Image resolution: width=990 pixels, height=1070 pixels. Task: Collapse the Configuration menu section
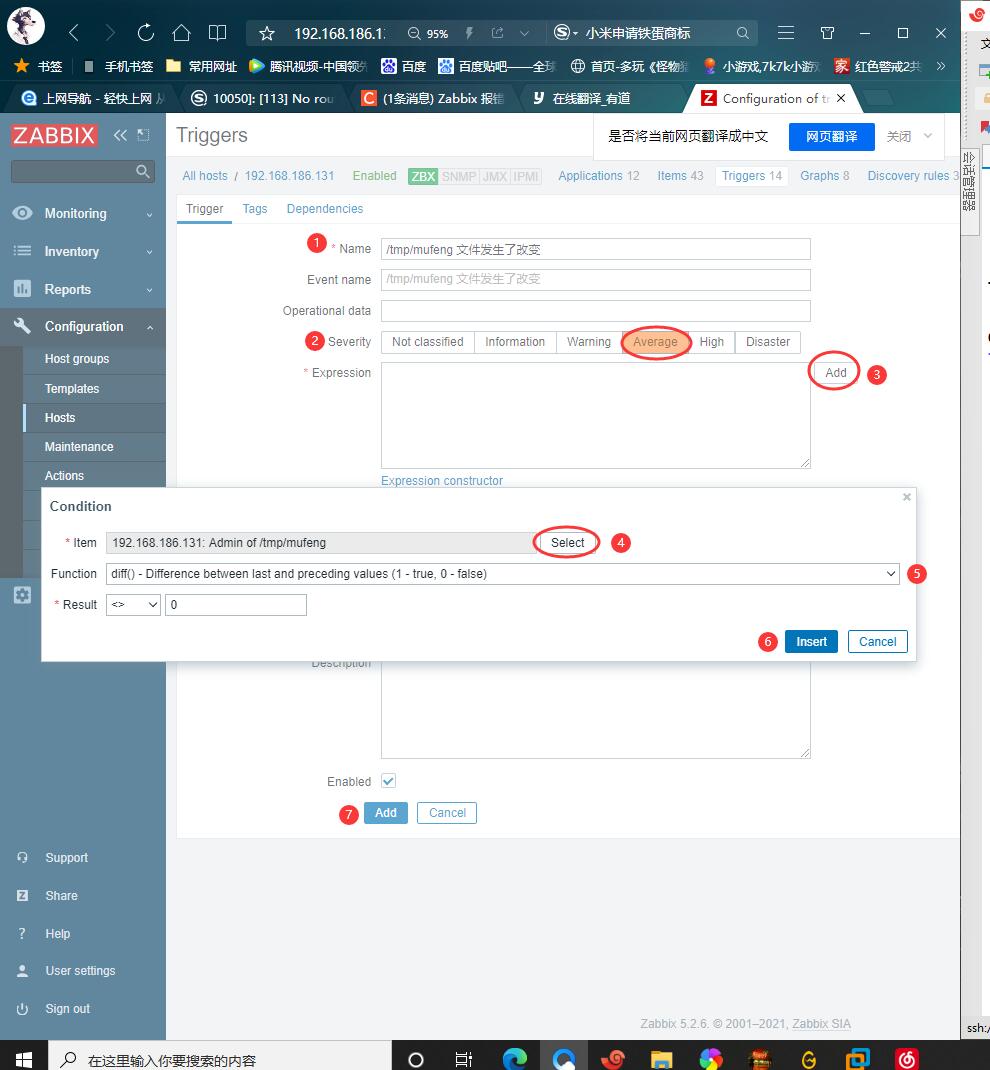[x=149, y=328]
